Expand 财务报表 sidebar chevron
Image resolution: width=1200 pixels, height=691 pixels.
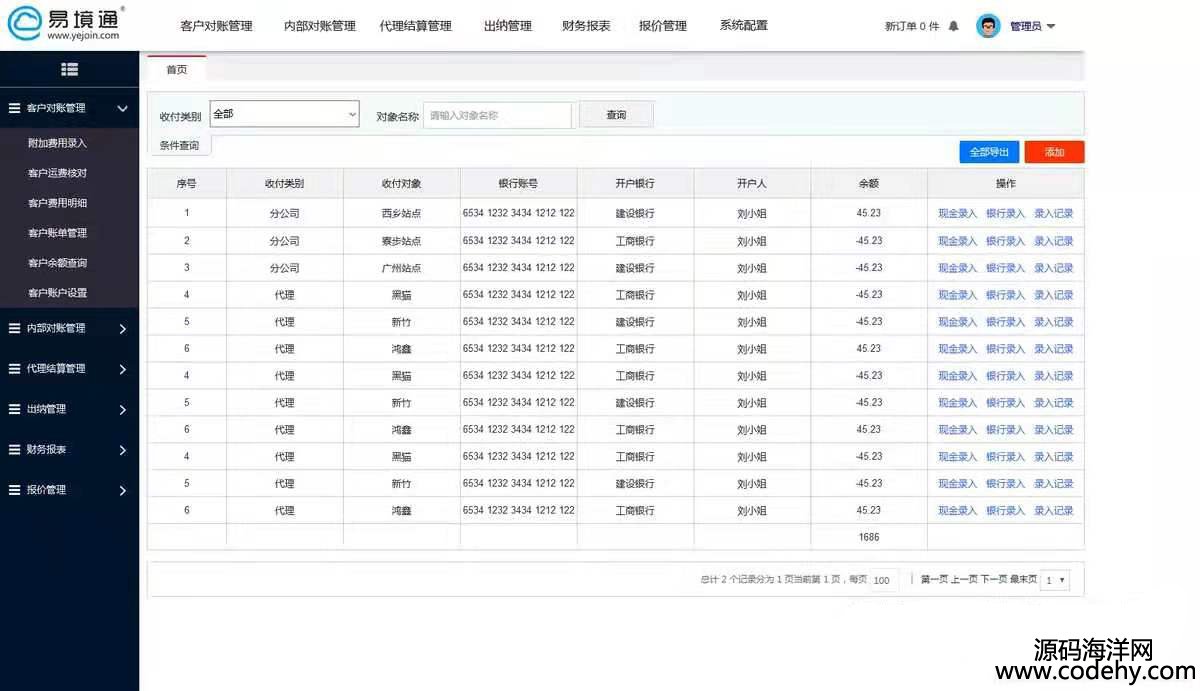(x=122, y=450)
